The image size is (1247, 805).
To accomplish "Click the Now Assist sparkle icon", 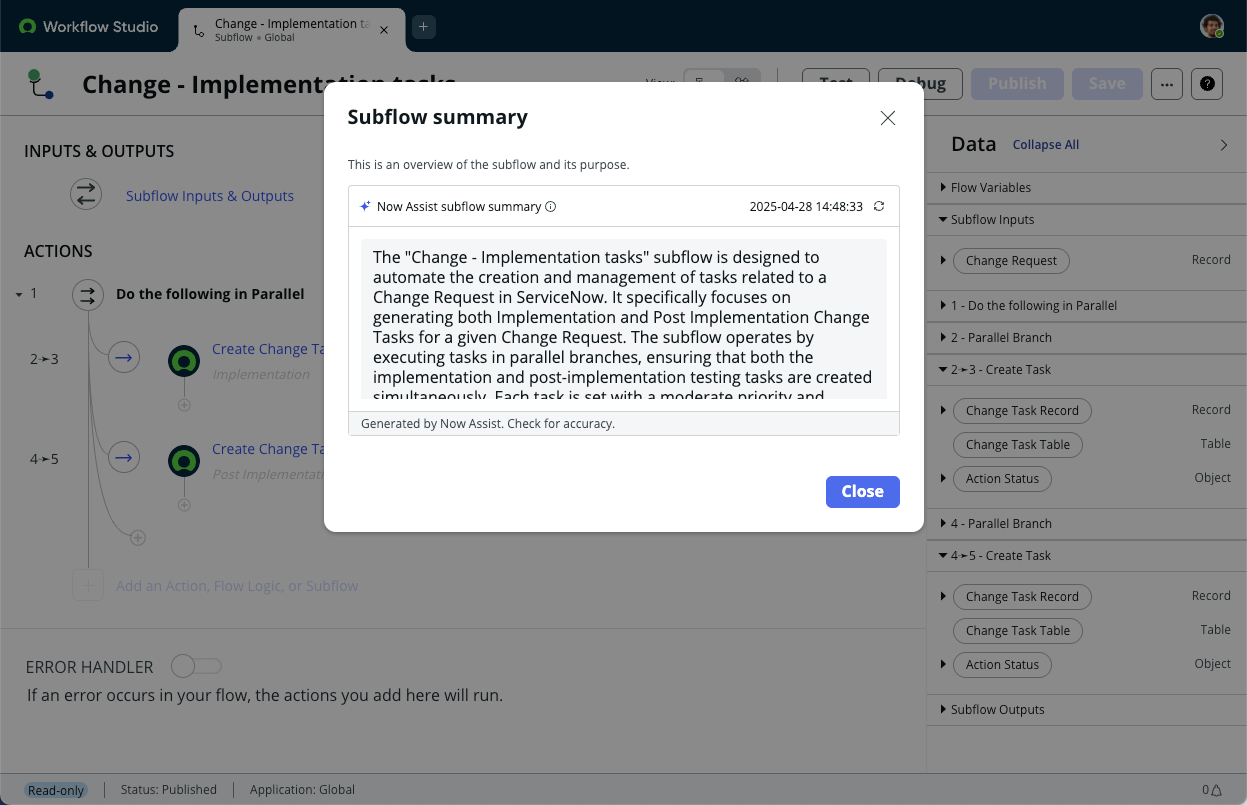I will [365, 207].
